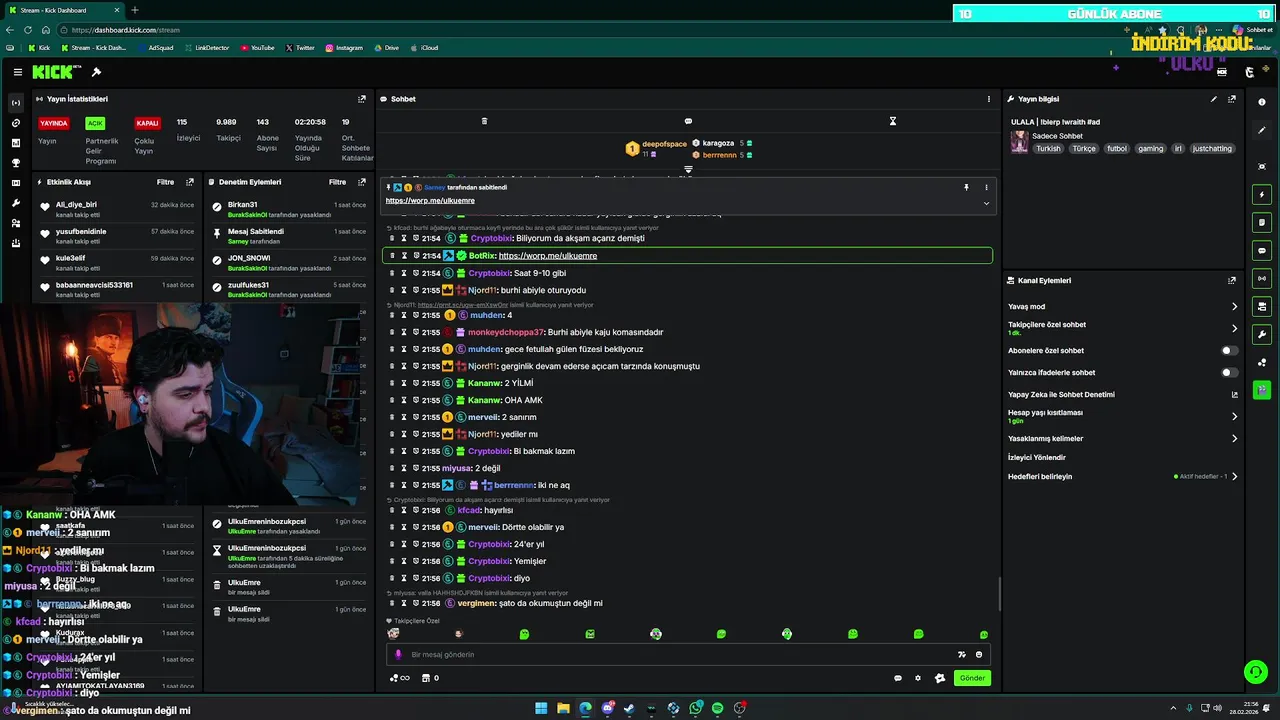Pop out the Yayın bilgisi panel
The width and height of the screenshot is (1280, 720).
1232,99
